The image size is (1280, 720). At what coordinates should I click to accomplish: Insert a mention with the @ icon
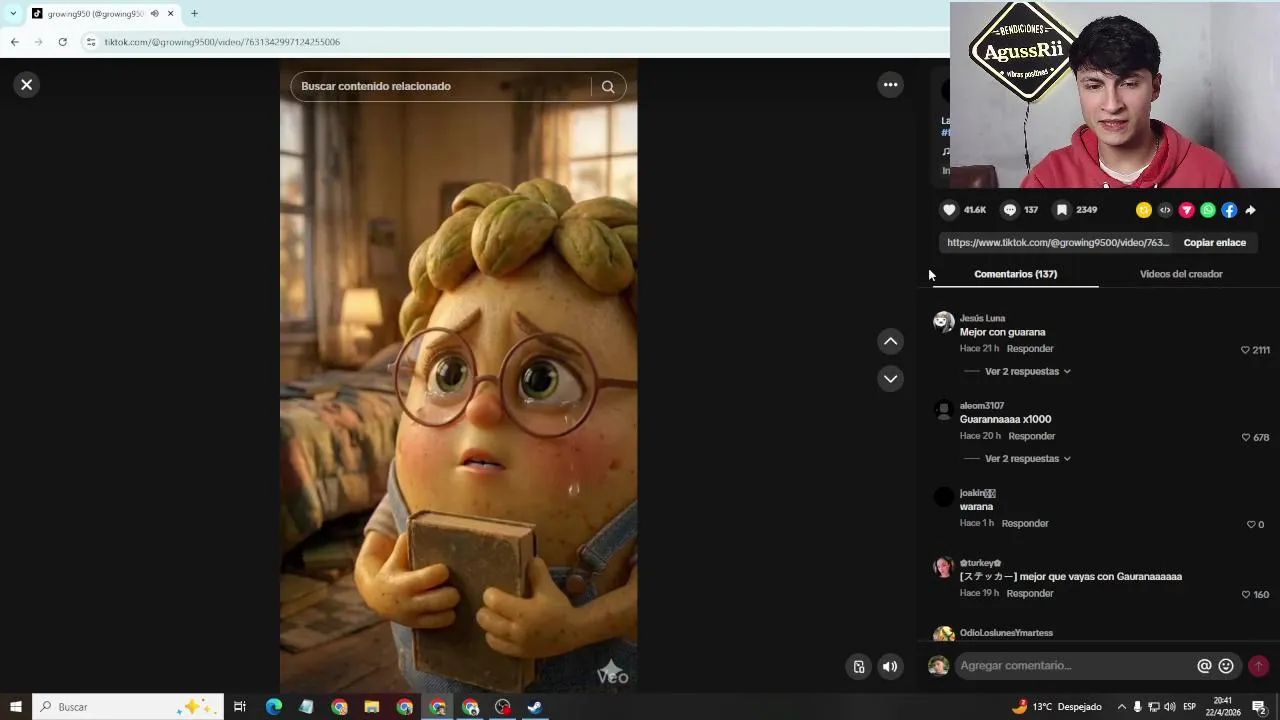pyautogui.click(x=1204, y=666)
